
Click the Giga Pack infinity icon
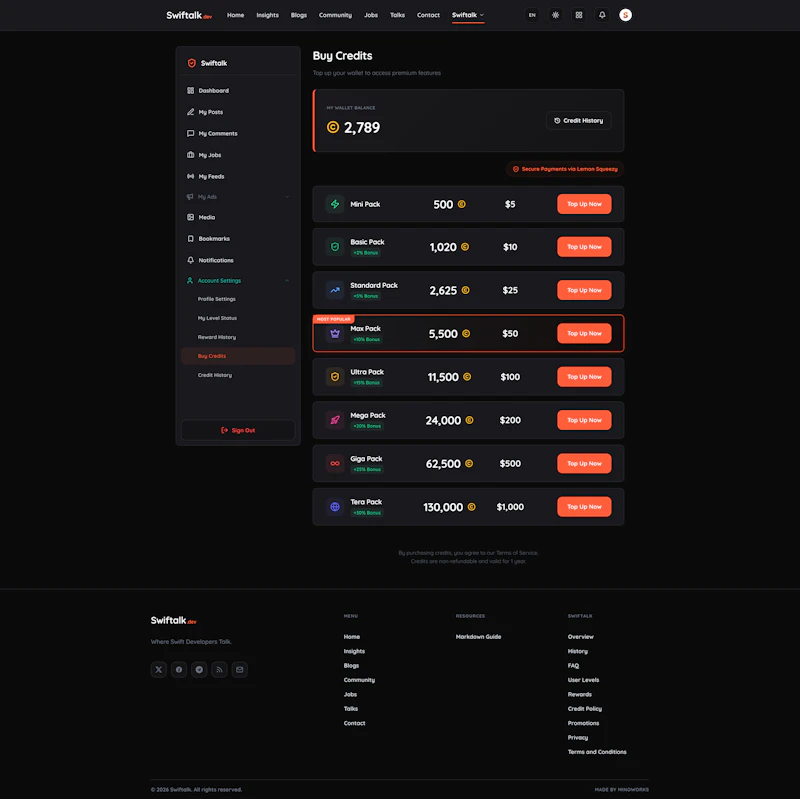pos(335,464)
